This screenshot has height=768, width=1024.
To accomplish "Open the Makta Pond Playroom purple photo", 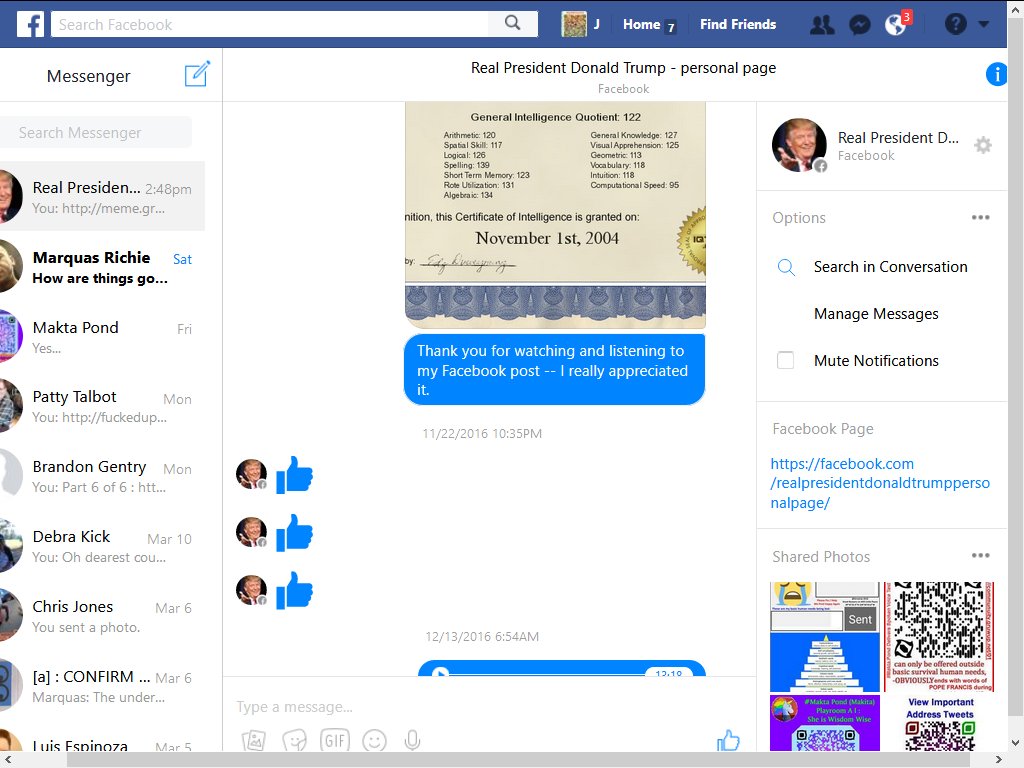I will [825, 723].
